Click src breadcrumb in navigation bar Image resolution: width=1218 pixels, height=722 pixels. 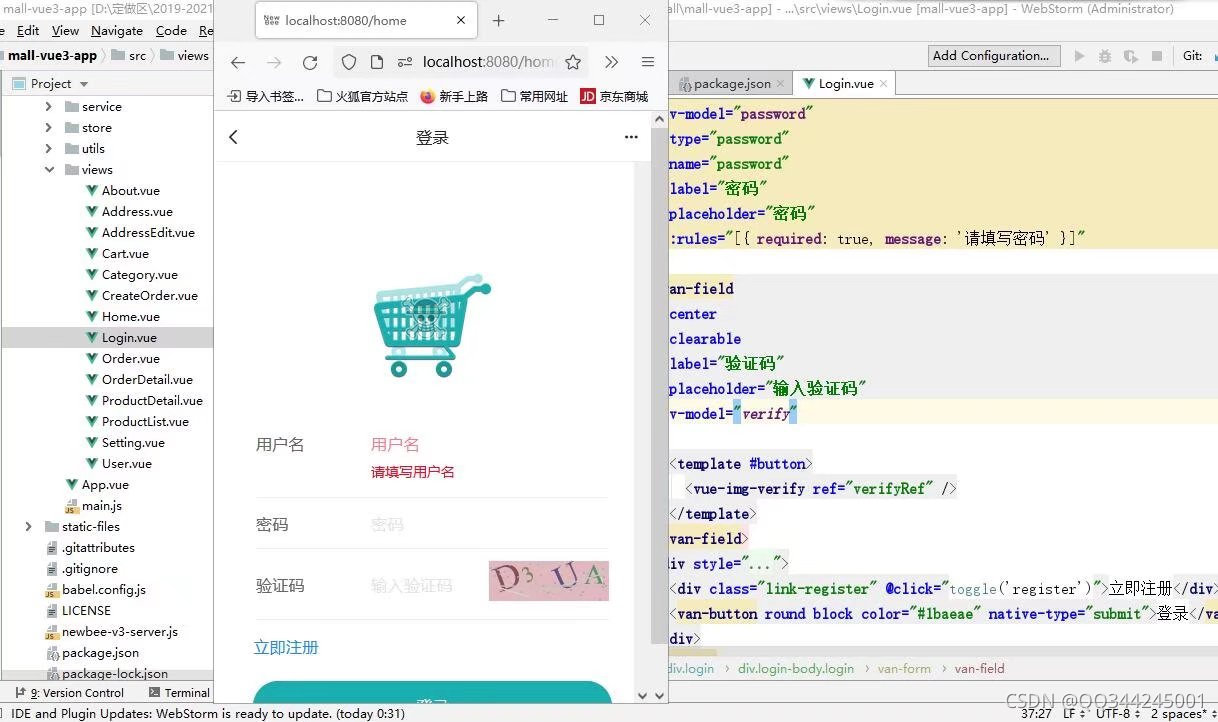129,56
